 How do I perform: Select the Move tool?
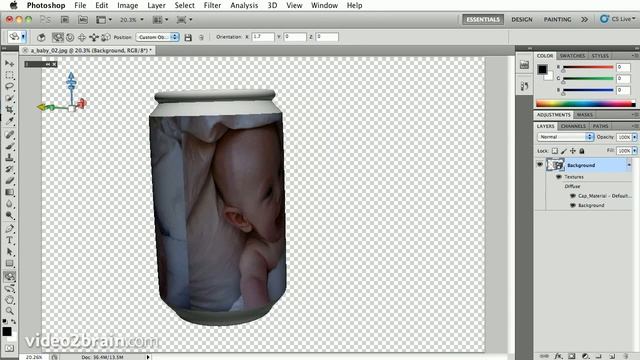click(9, 64)
